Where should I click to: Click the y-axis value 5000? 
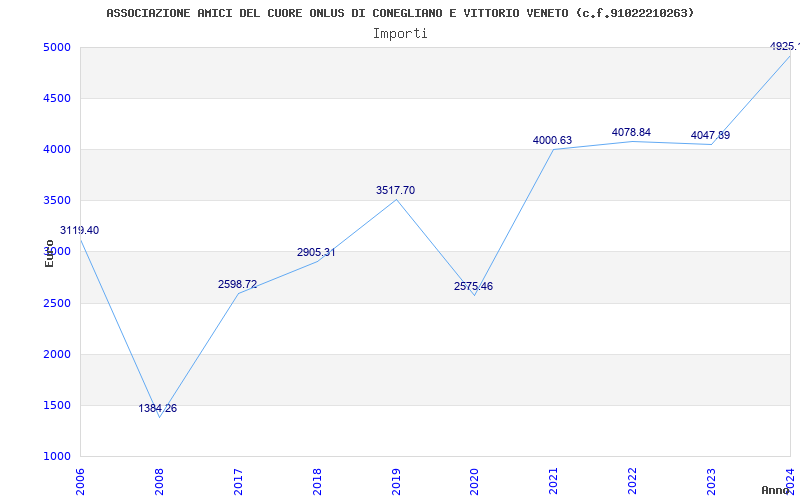(57, 47)
